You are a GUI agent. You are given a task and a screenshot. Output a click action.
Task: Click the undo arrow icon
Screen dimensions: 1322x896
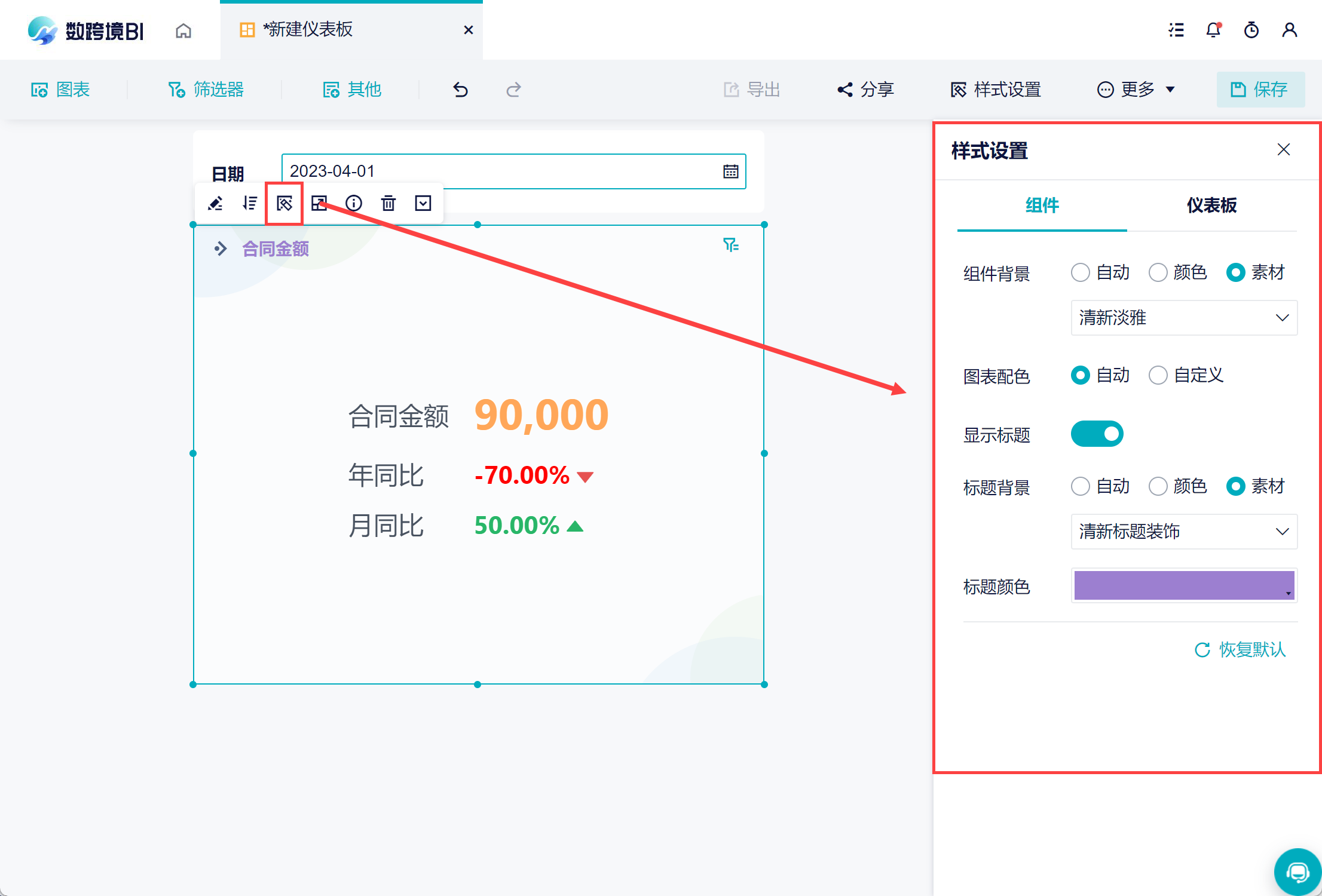click(x=460, y=90)
